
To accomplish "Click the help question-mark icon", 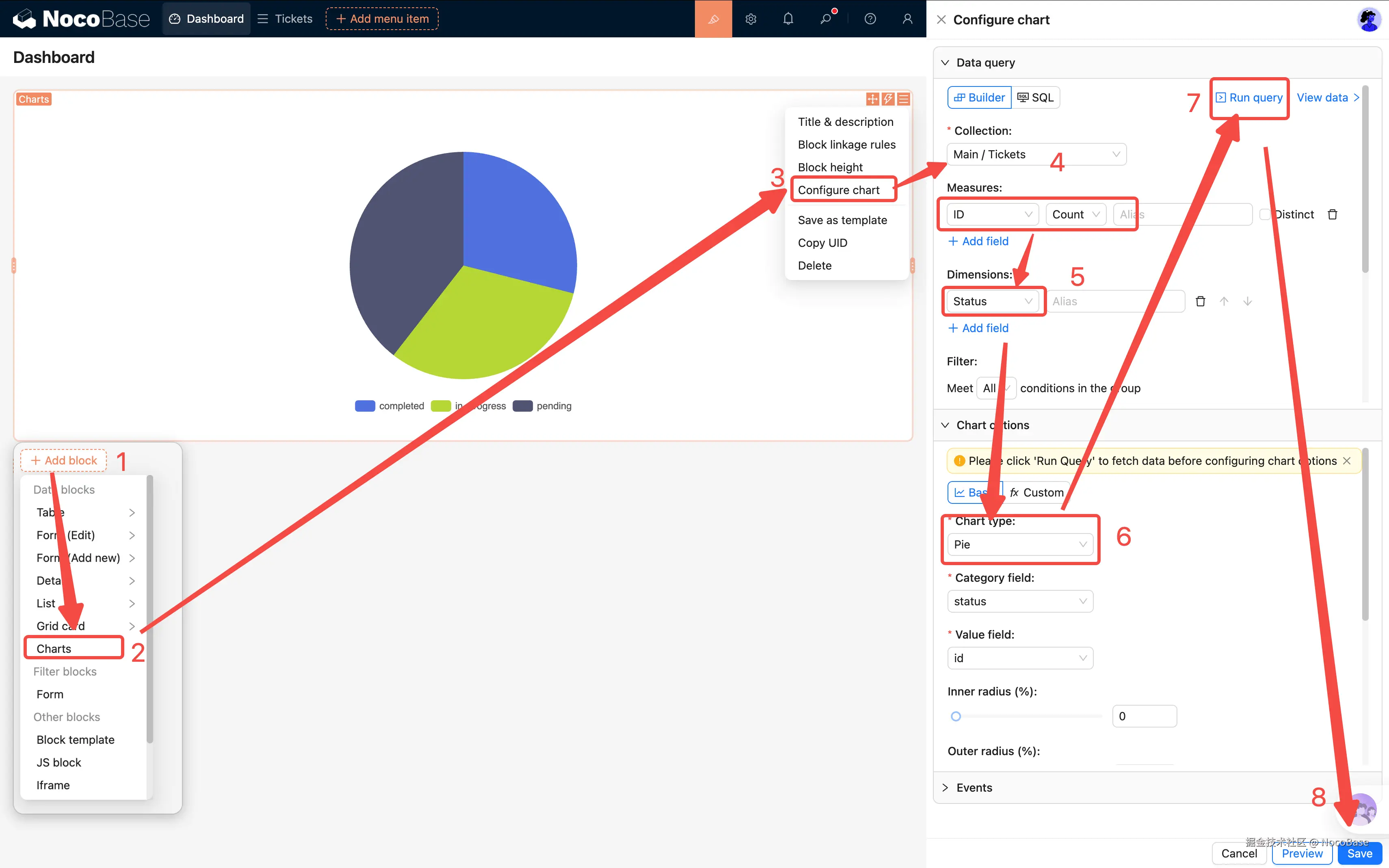I will (x=870, y=18).
